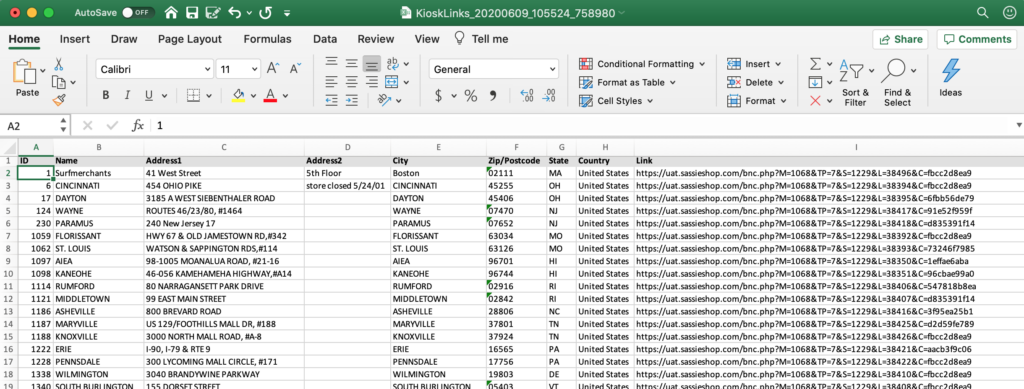Screen dimensions: 1024x389
Task: Open the Conditional Formatting dropdown
Action: [x=643, y=64]
